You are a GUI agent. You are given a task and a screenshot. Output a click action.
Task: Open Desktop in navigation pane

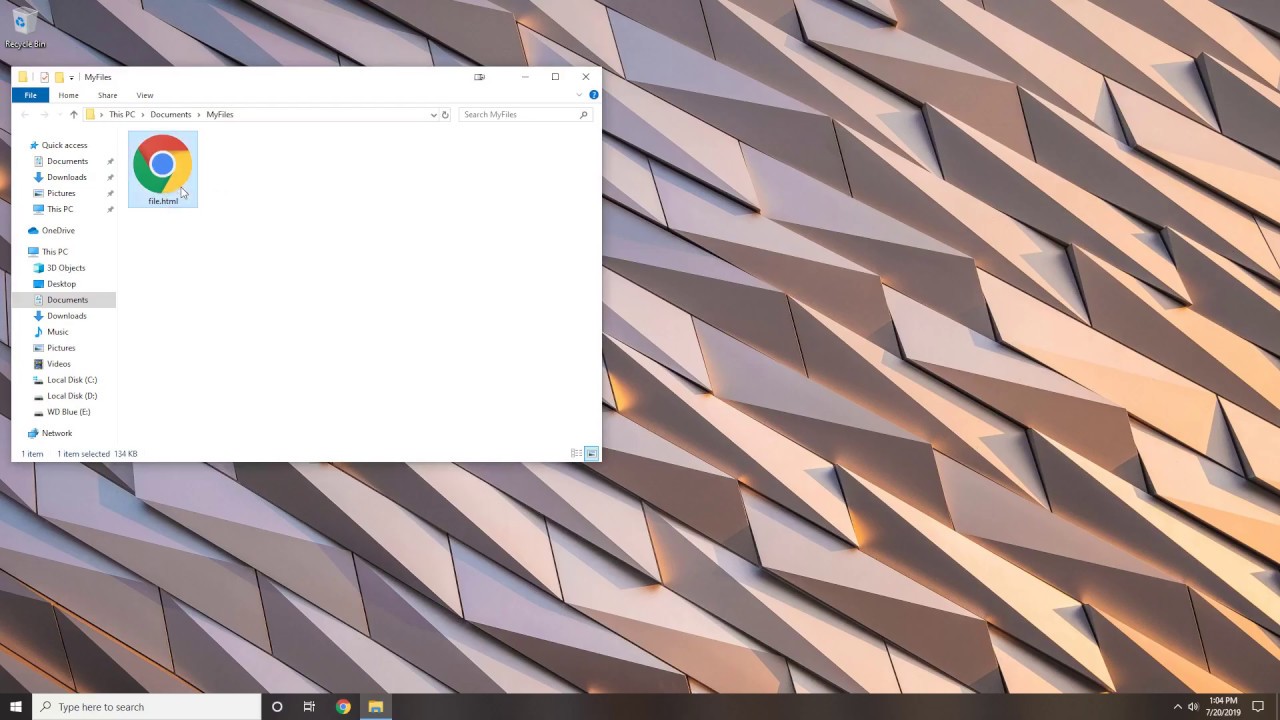coord(61,284)
